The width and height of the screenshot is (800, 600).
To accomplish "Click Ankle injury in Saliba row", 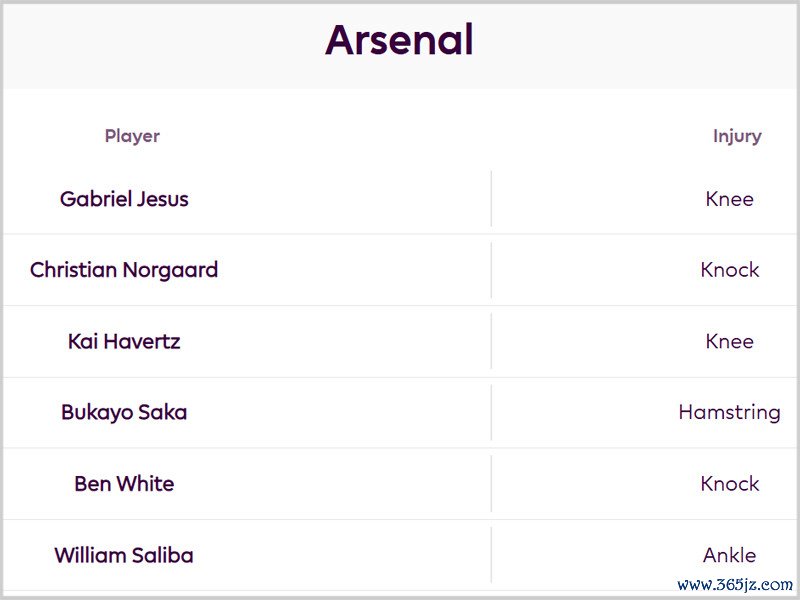I will point(729,555).
